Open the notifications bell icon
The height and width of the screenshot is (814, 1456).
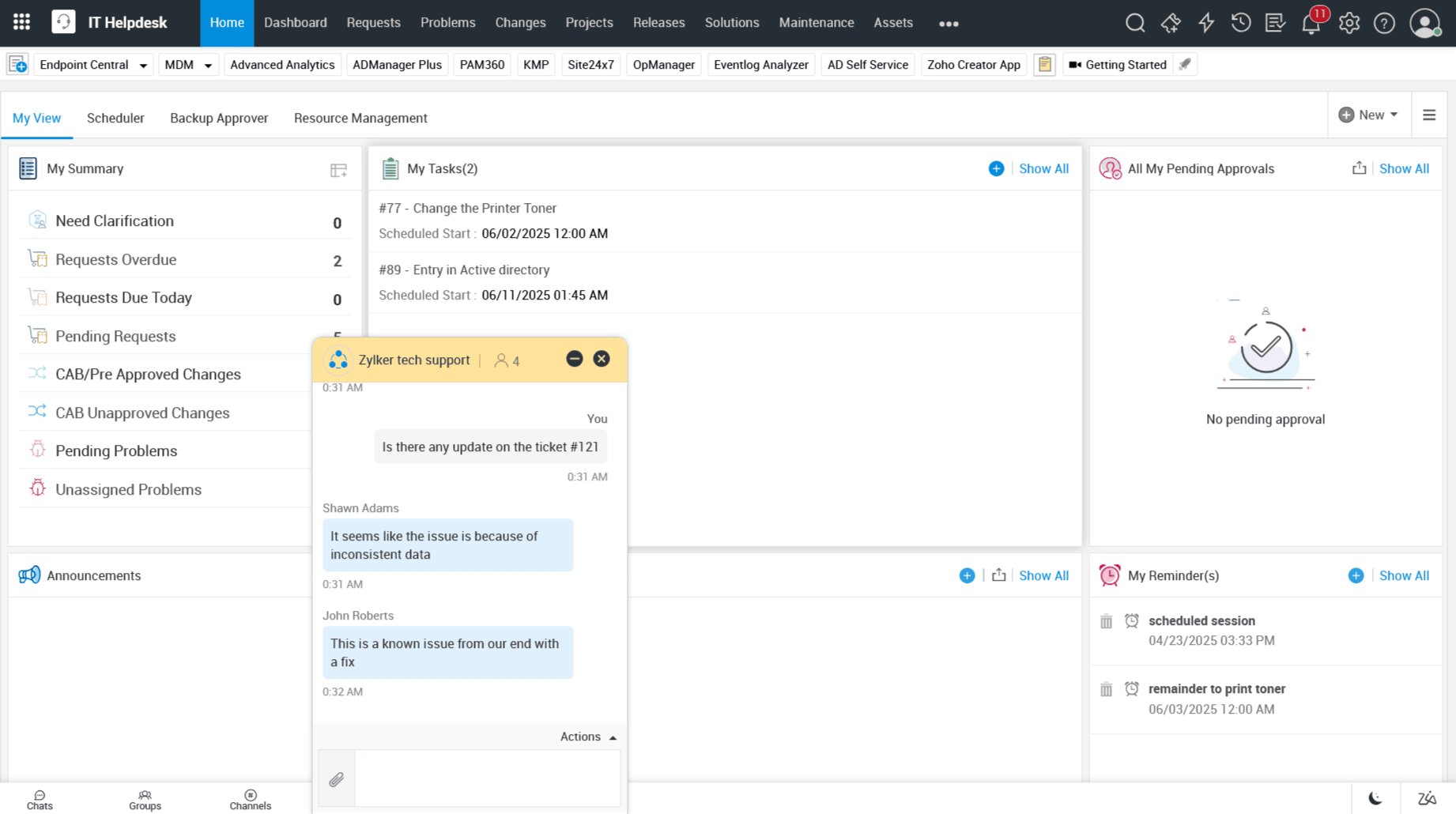coord(1311,24)
